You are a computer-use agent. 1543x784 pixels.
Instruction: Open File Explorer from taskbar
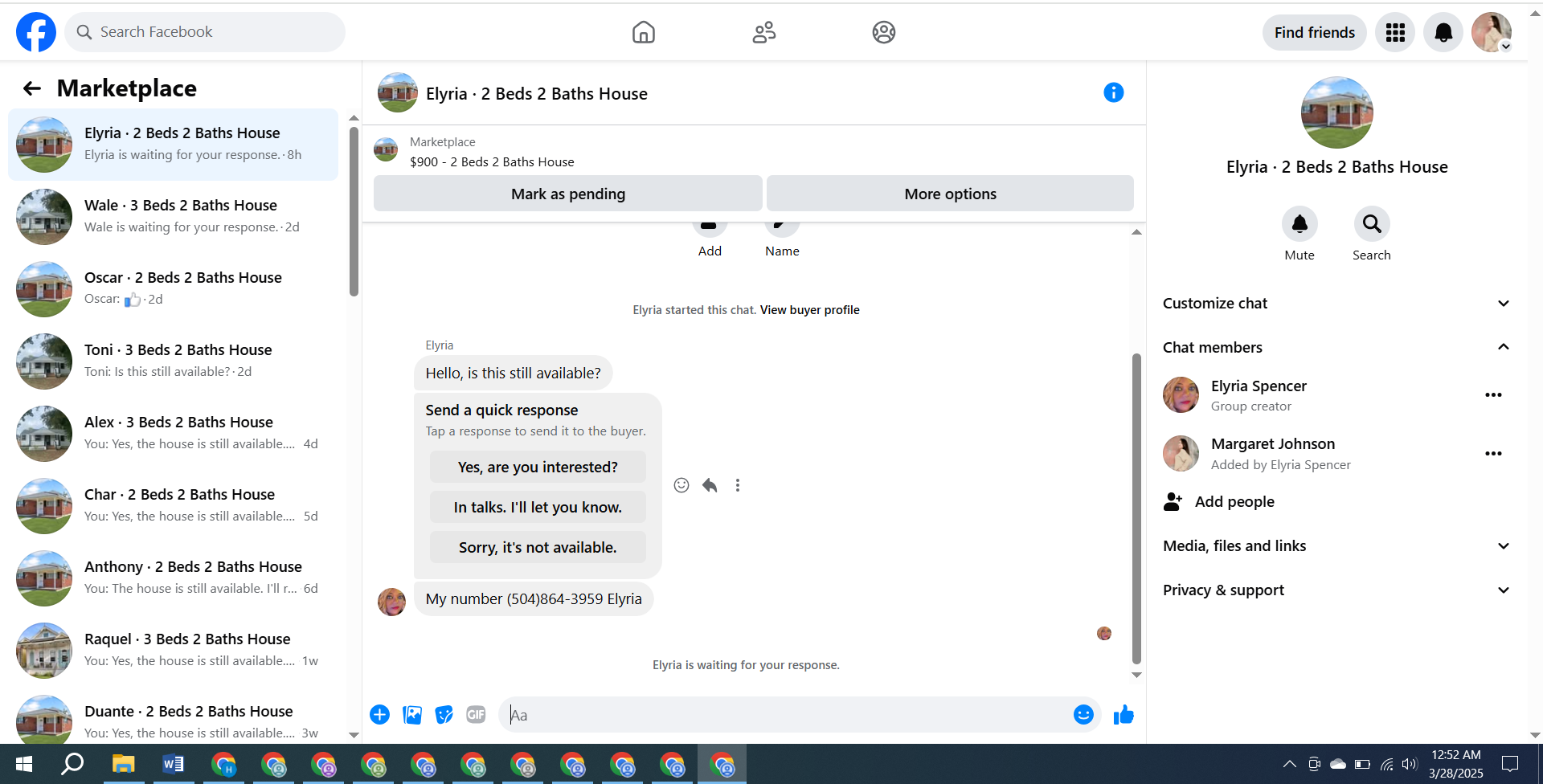(123, 764)
